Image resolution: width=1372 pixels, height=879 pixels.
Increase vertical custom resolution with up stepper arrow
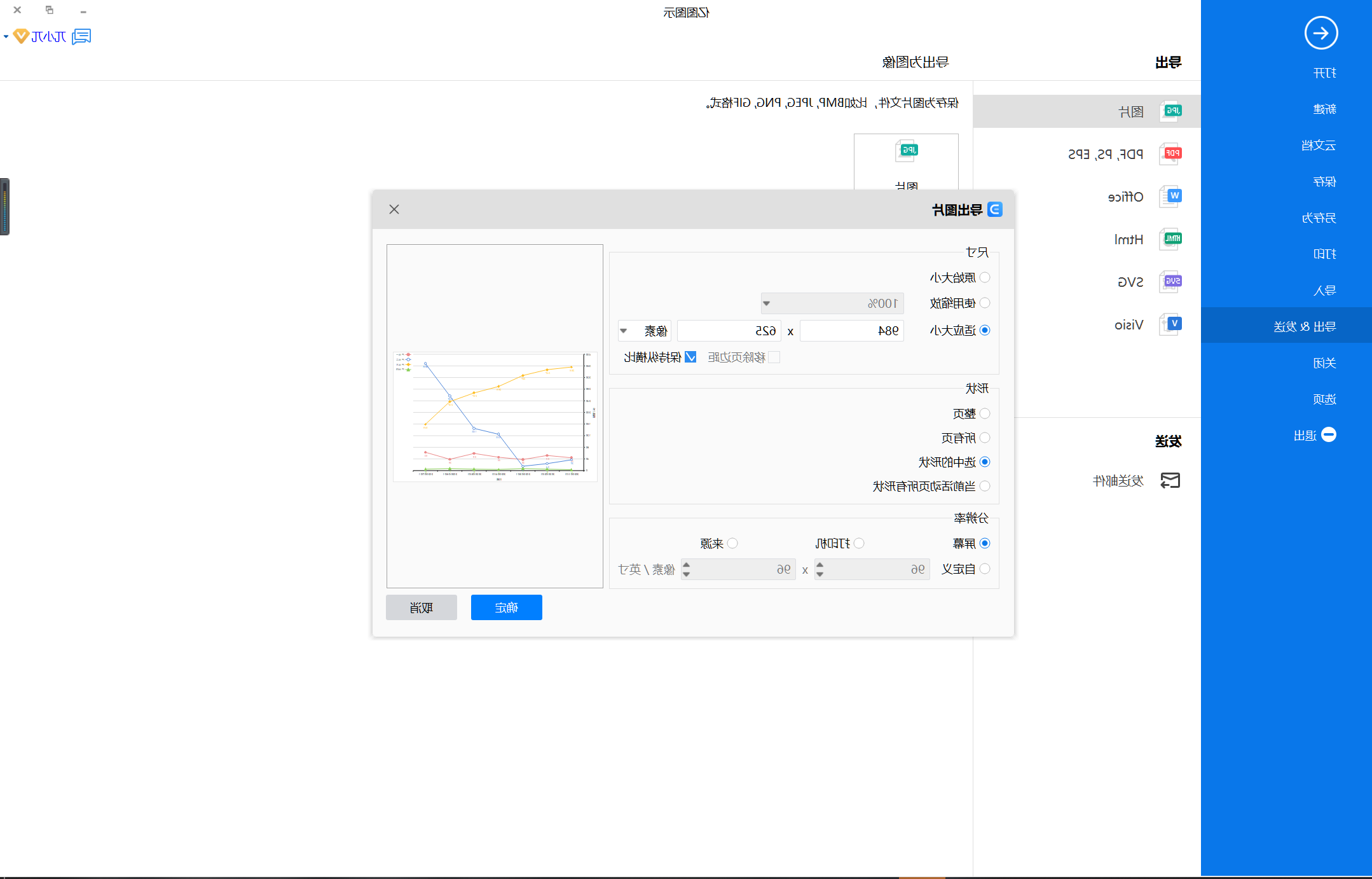[686, 564]
